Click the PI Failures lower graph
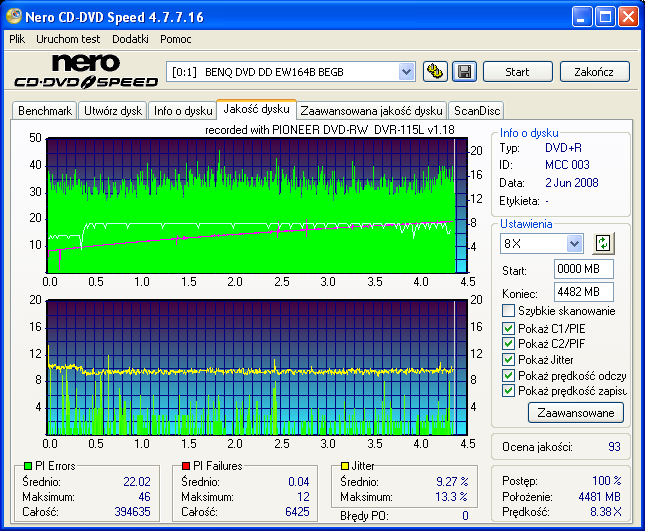The width and height of the screenshot is (645, 531). pos(257,367)
